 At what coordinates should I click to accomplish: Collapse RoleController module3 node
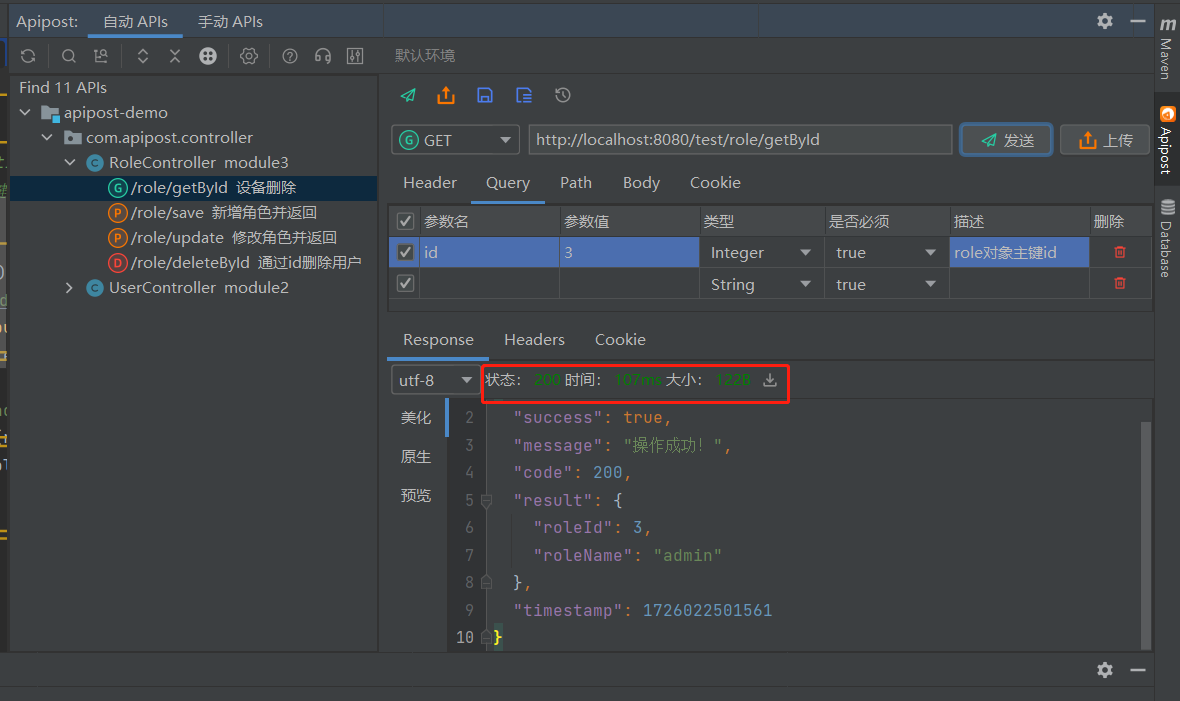[x=70, y=162]
